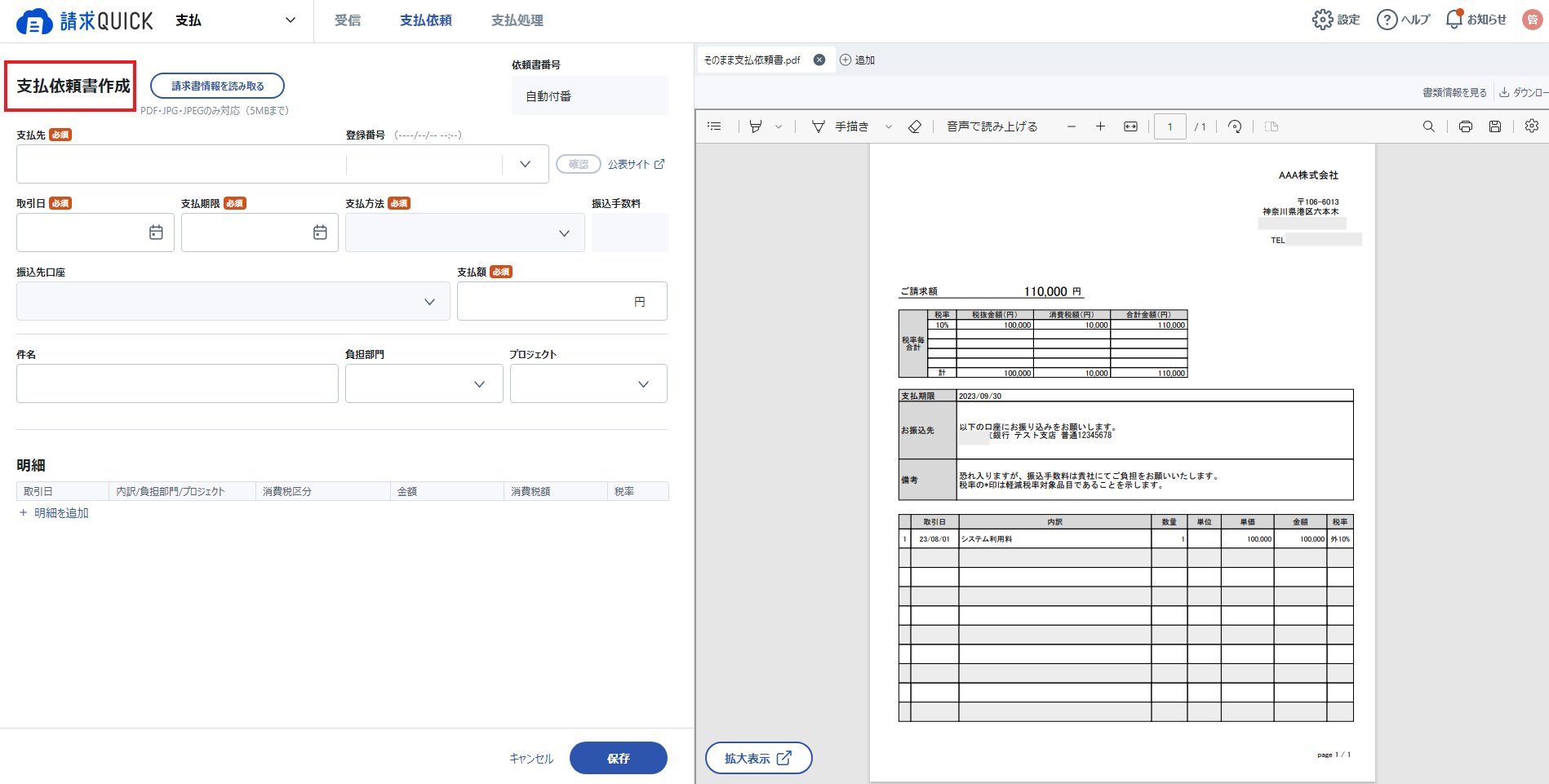Select the eraser tool in PDF toolbar
This screenshot has width=1549, height=784.
[x=915, y=126]
